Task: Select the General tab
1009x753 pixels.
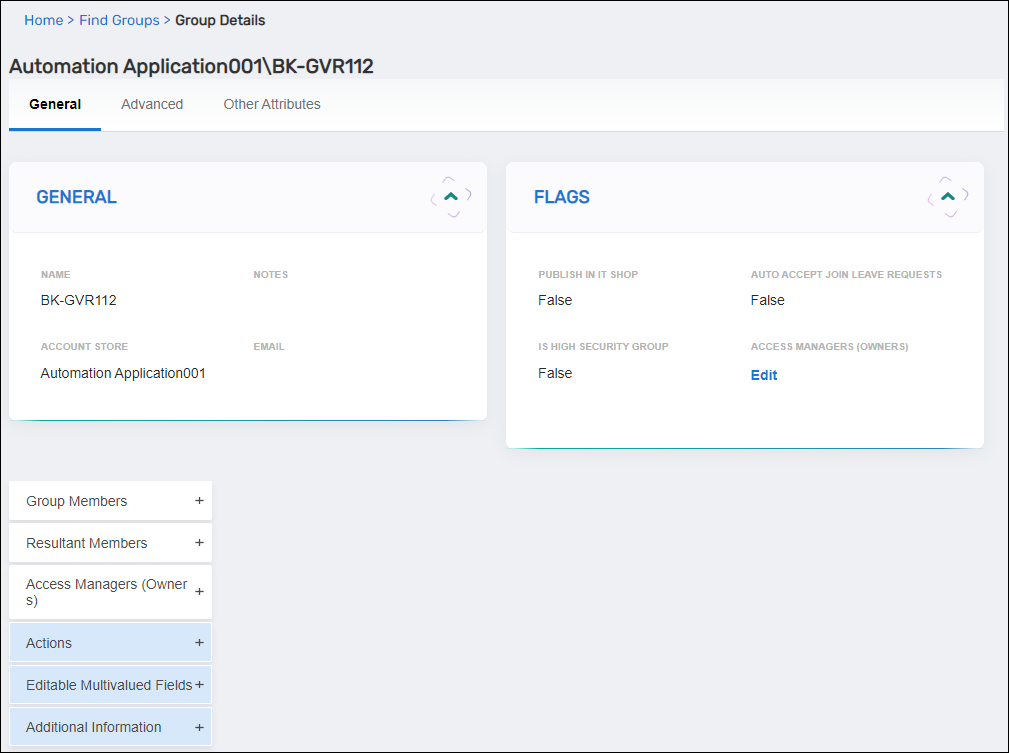Action: pyautogui.click(x=55, y=104)
